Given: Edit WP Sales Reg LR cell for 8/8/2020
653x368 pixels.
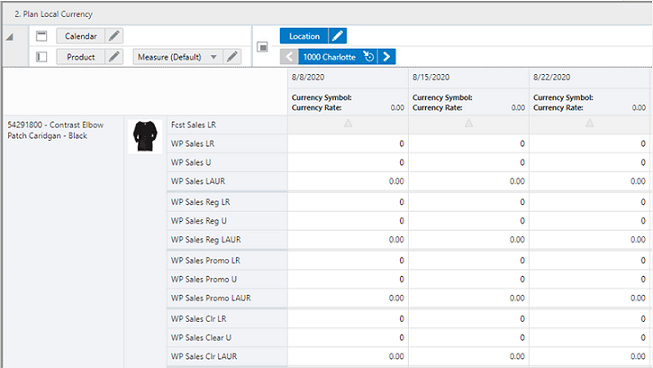Looking at the screenshot, I should point(348,202).
